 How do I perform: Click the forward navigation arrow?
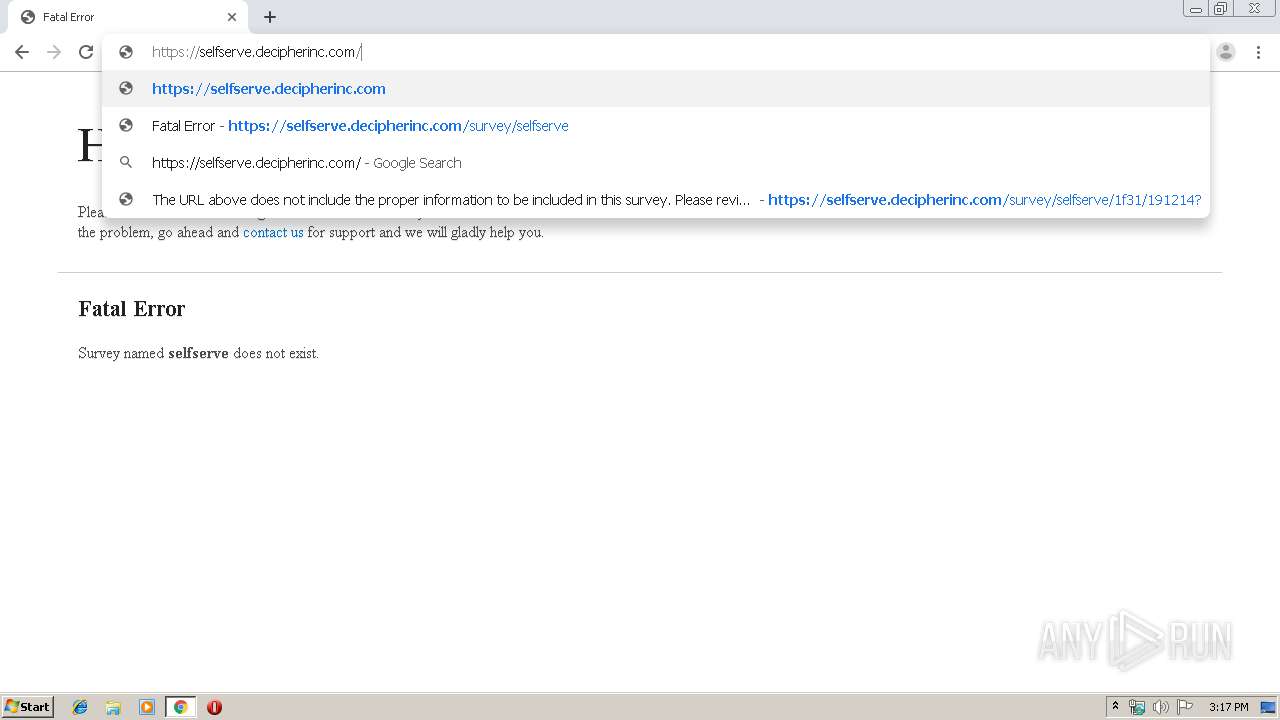point(54,52)
